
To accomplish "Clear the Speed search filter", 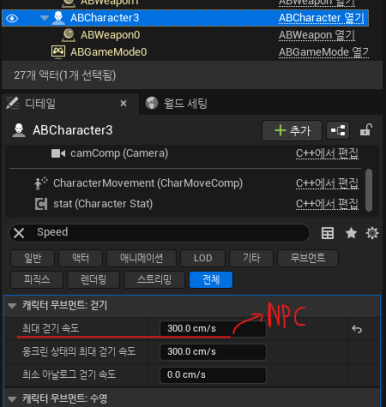I will (x=19, y=233).
